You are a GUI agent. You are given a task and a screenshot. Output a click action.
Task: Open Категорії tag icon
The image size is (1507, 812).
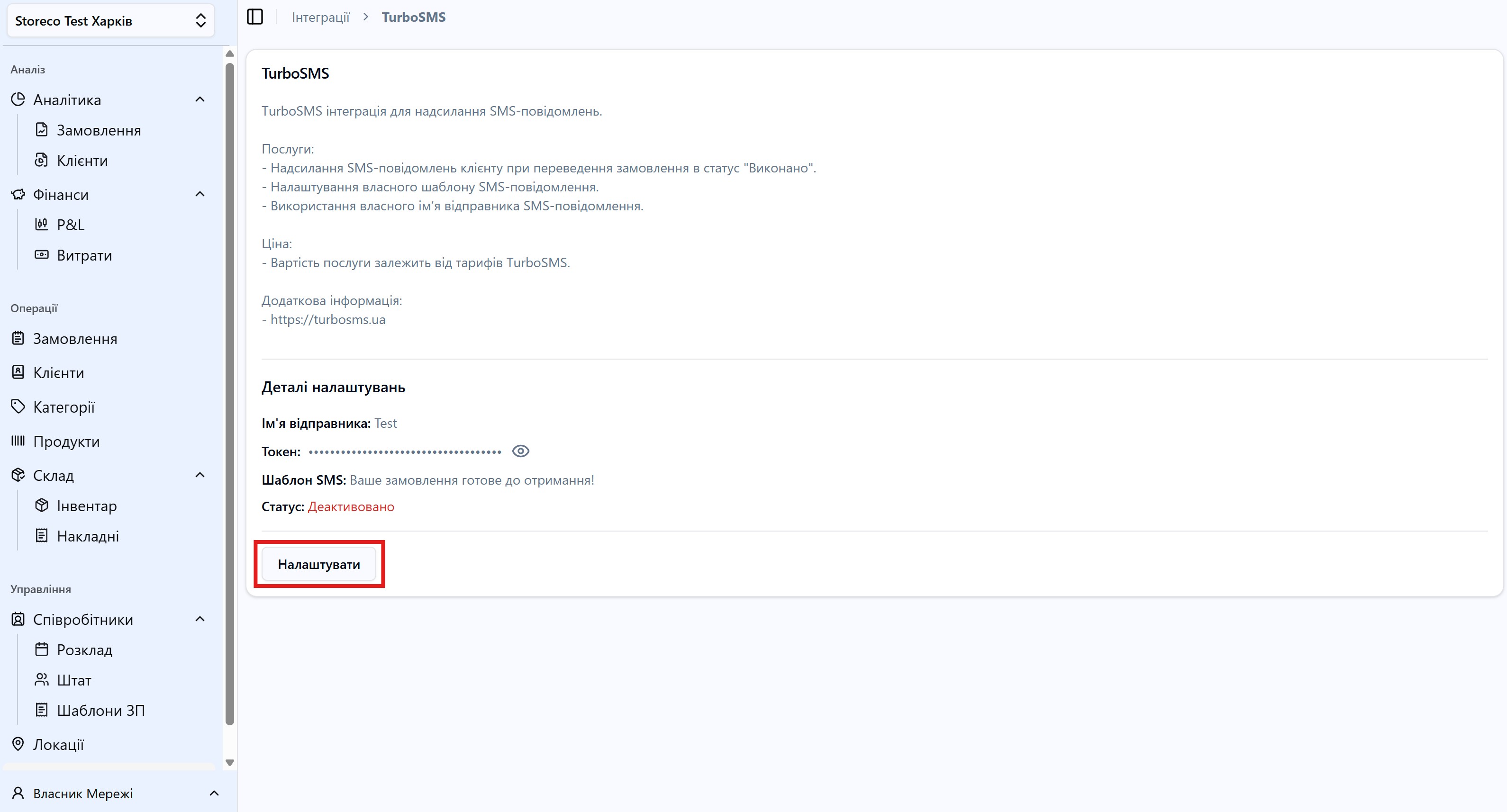(18, 406)
